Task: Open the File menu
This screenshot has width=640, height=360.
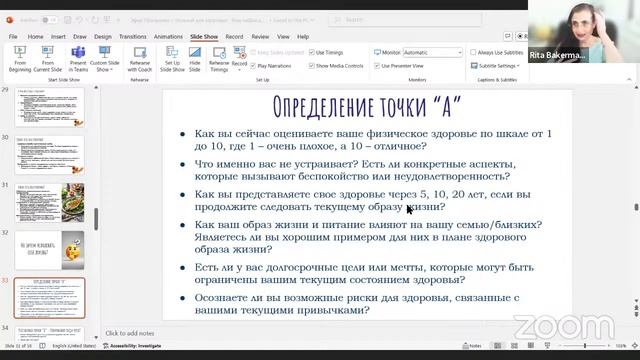Action: (13, 36)
